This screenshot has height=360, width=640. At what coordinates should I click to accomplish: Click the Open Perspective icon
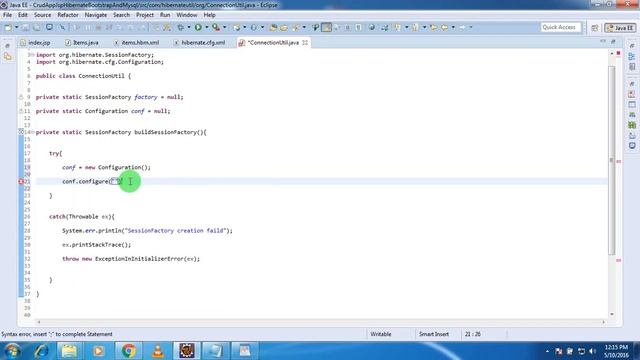[595, 28]
